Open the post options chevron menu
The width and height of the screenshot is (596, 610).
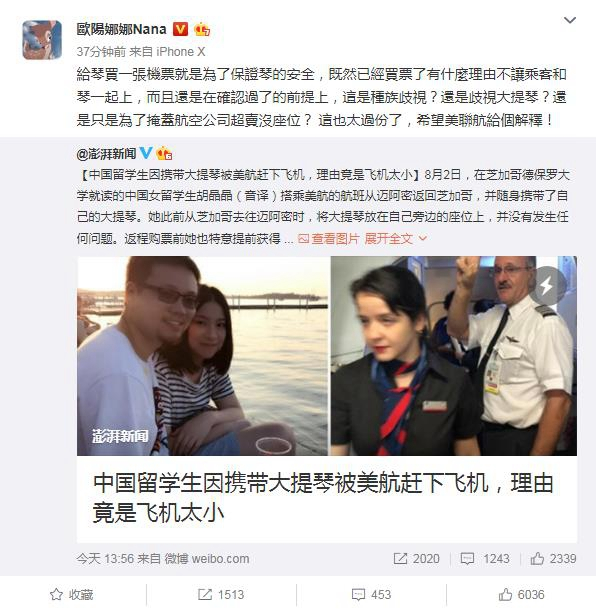point(570,20)
